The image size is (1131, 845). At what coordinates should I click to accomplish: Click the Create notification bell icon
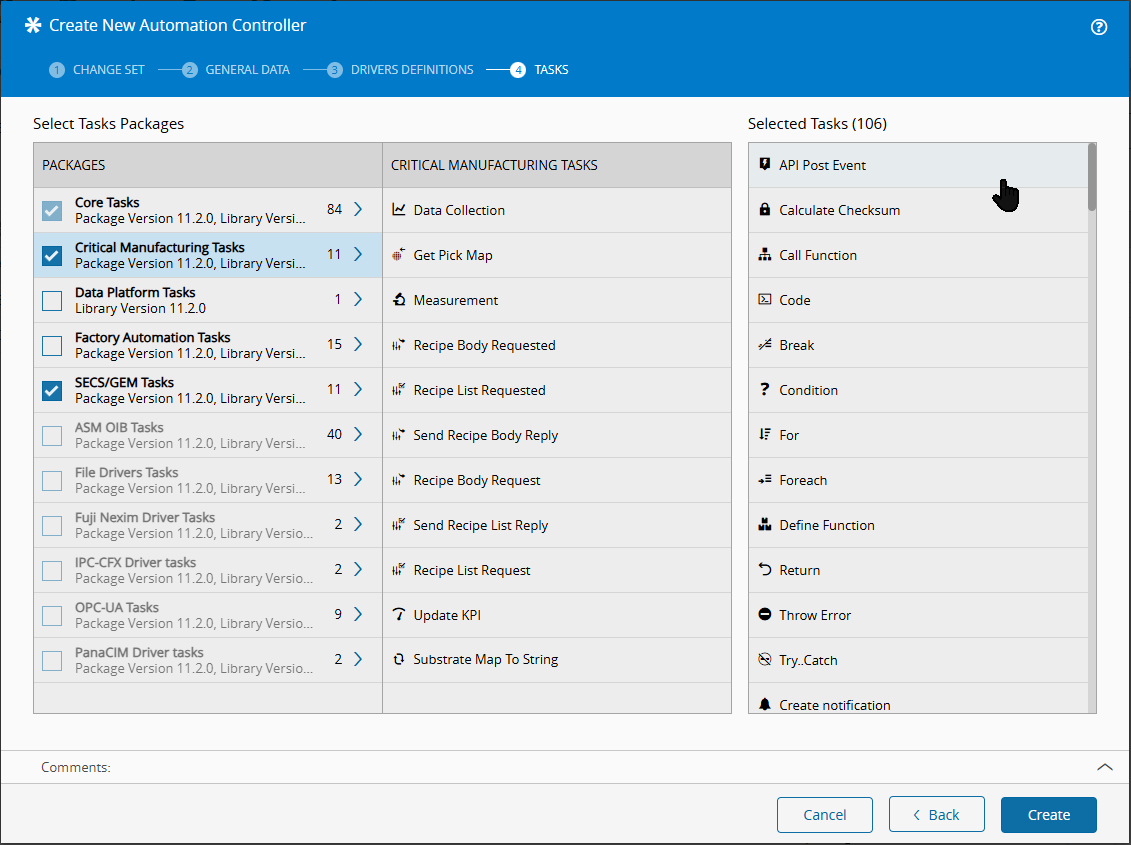click(765, 705)
